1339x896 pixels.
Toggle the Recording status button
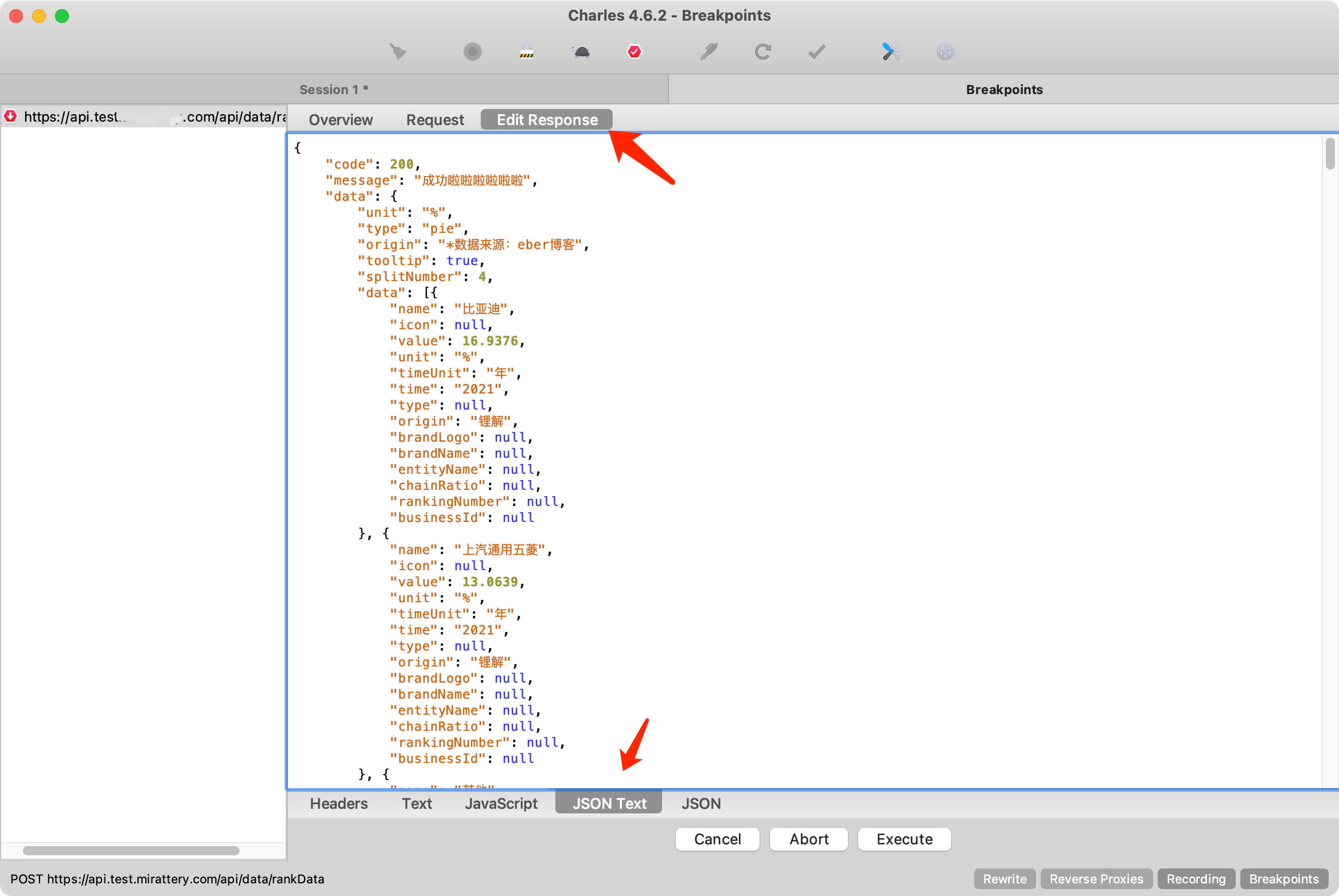click(x=1196, y=879)
